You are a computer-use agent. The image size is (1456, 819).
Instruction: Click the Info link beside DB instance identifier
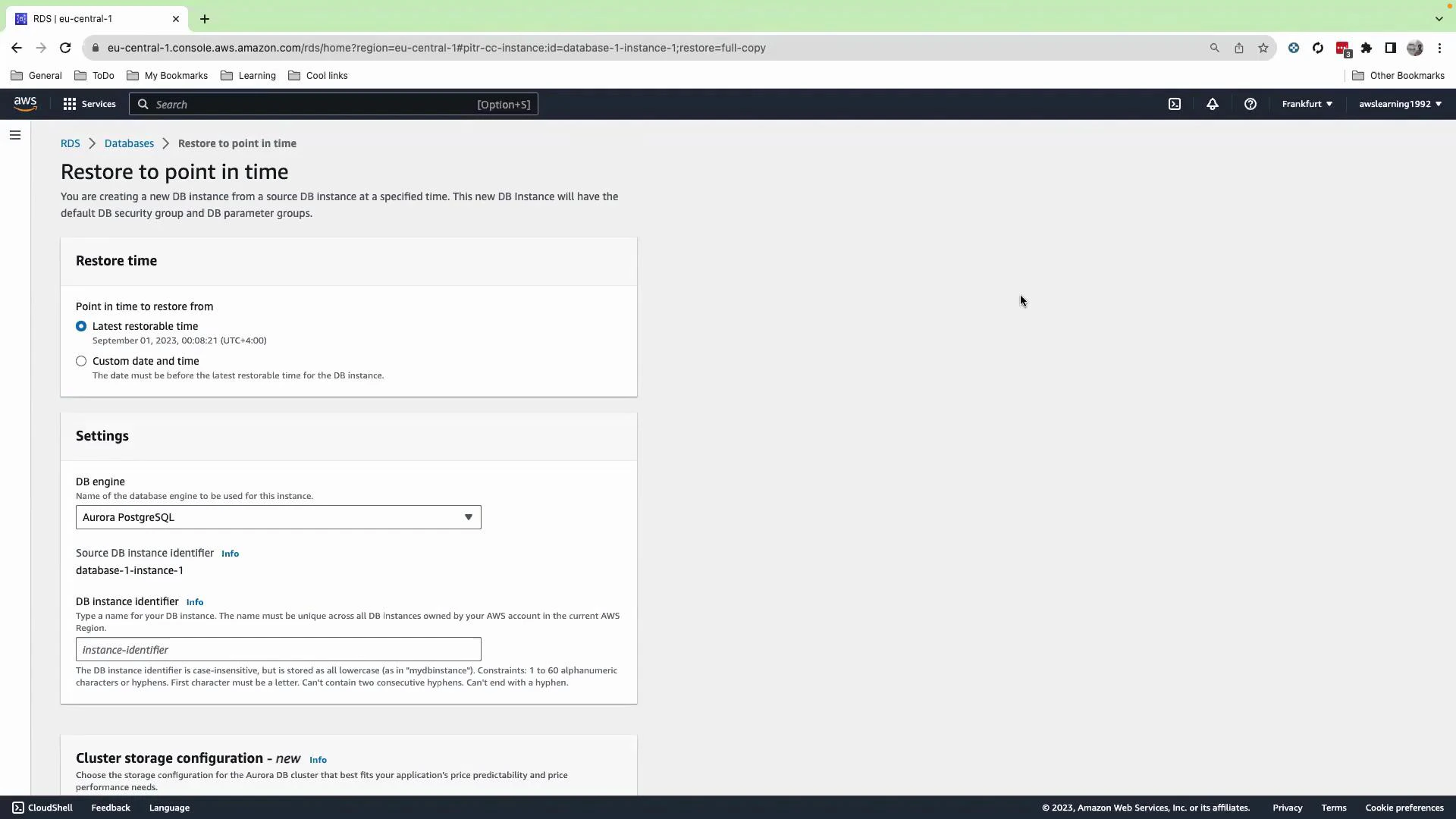click(x=194, y=601)
